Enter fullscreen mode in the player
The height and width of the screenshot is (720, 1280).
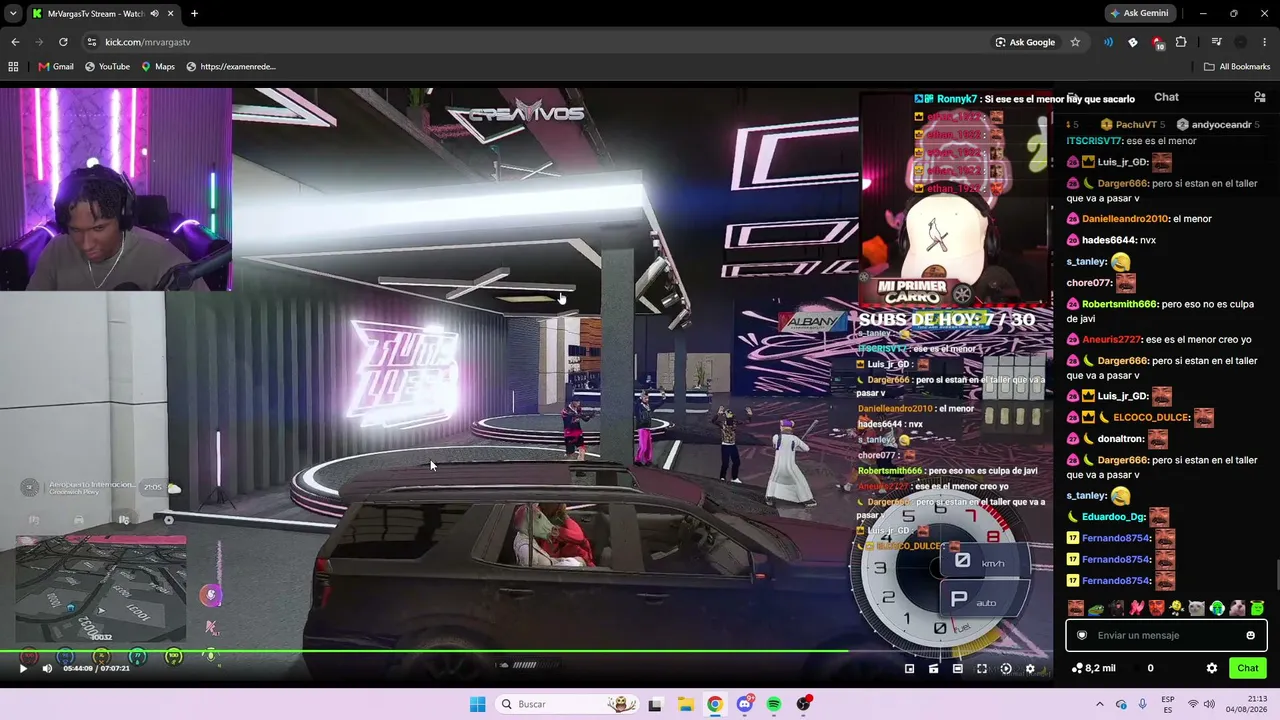(982, 669)
